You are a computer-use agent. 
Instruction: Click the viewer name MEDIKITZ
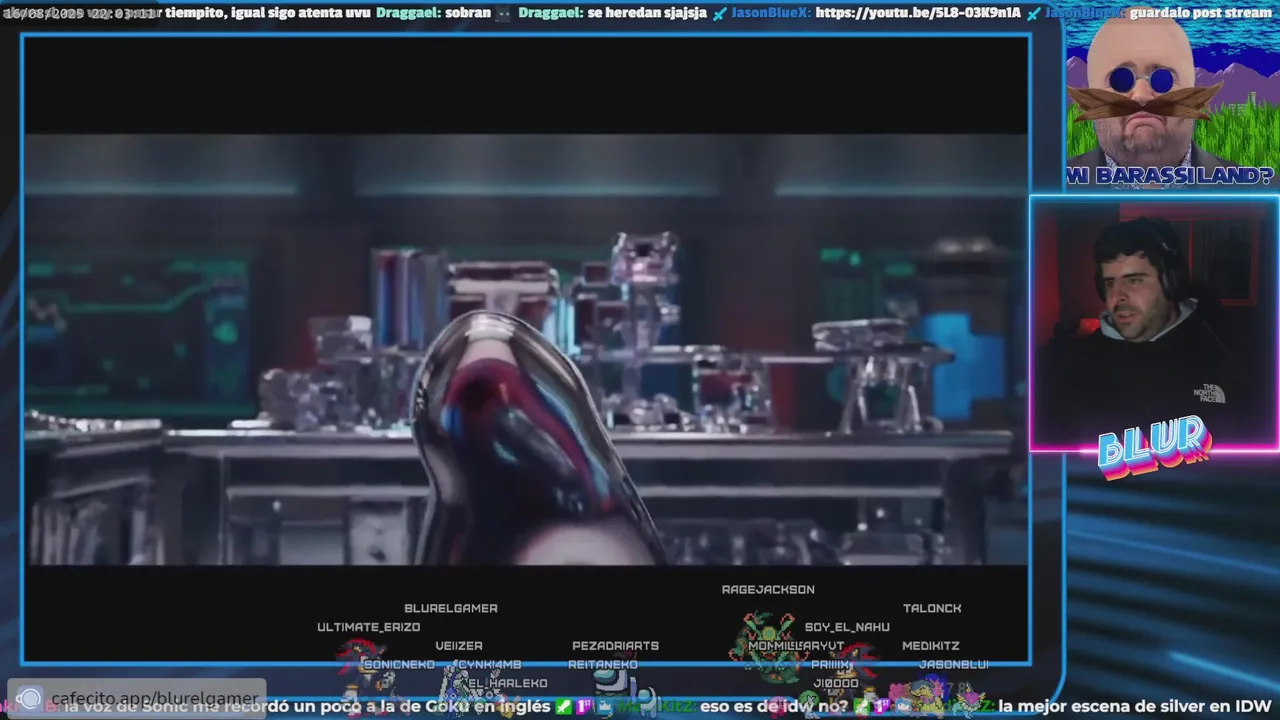(x=931, y=646)
